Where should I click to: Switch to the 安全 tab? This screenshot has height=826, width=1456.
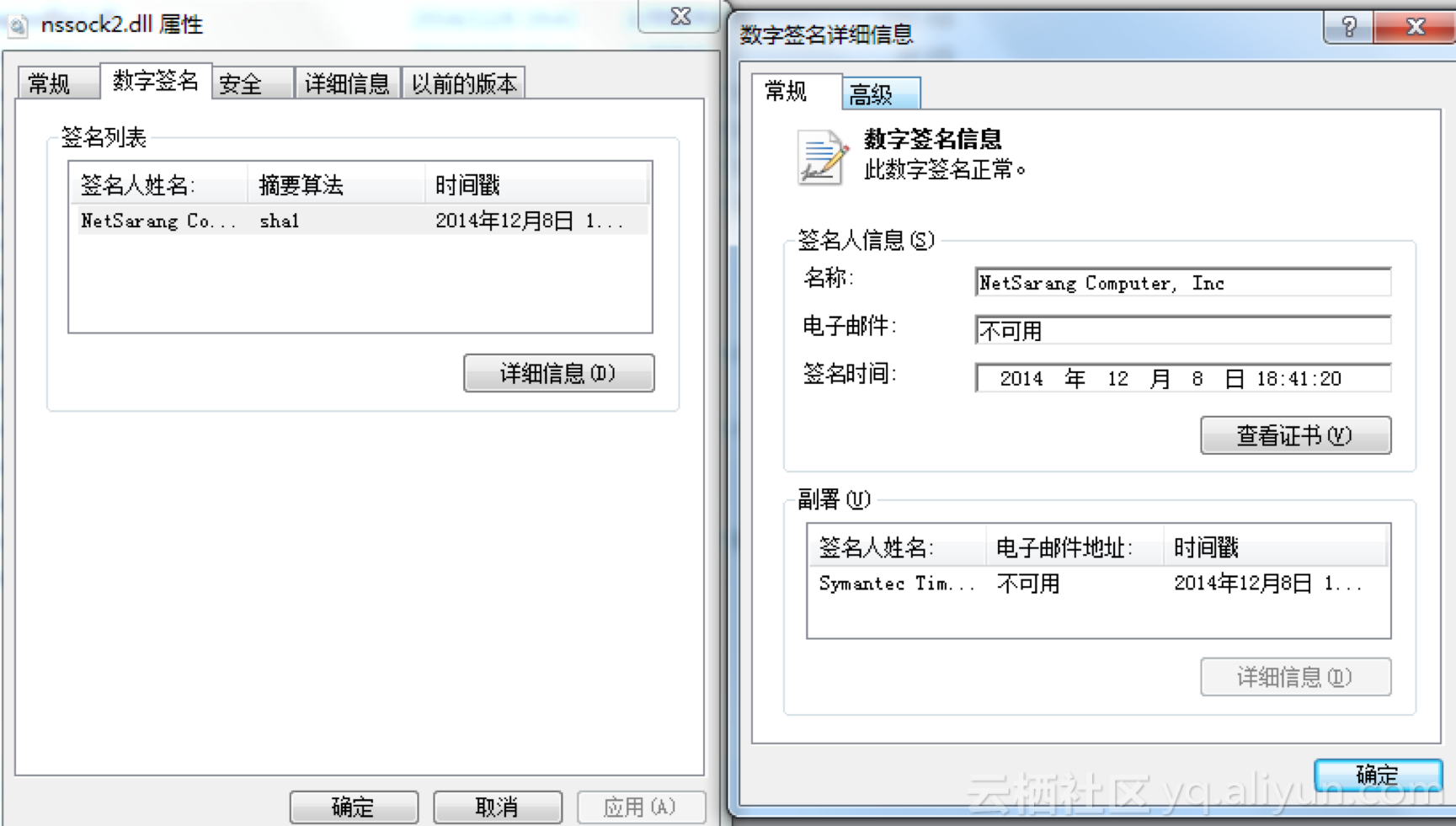coord(241,83)
